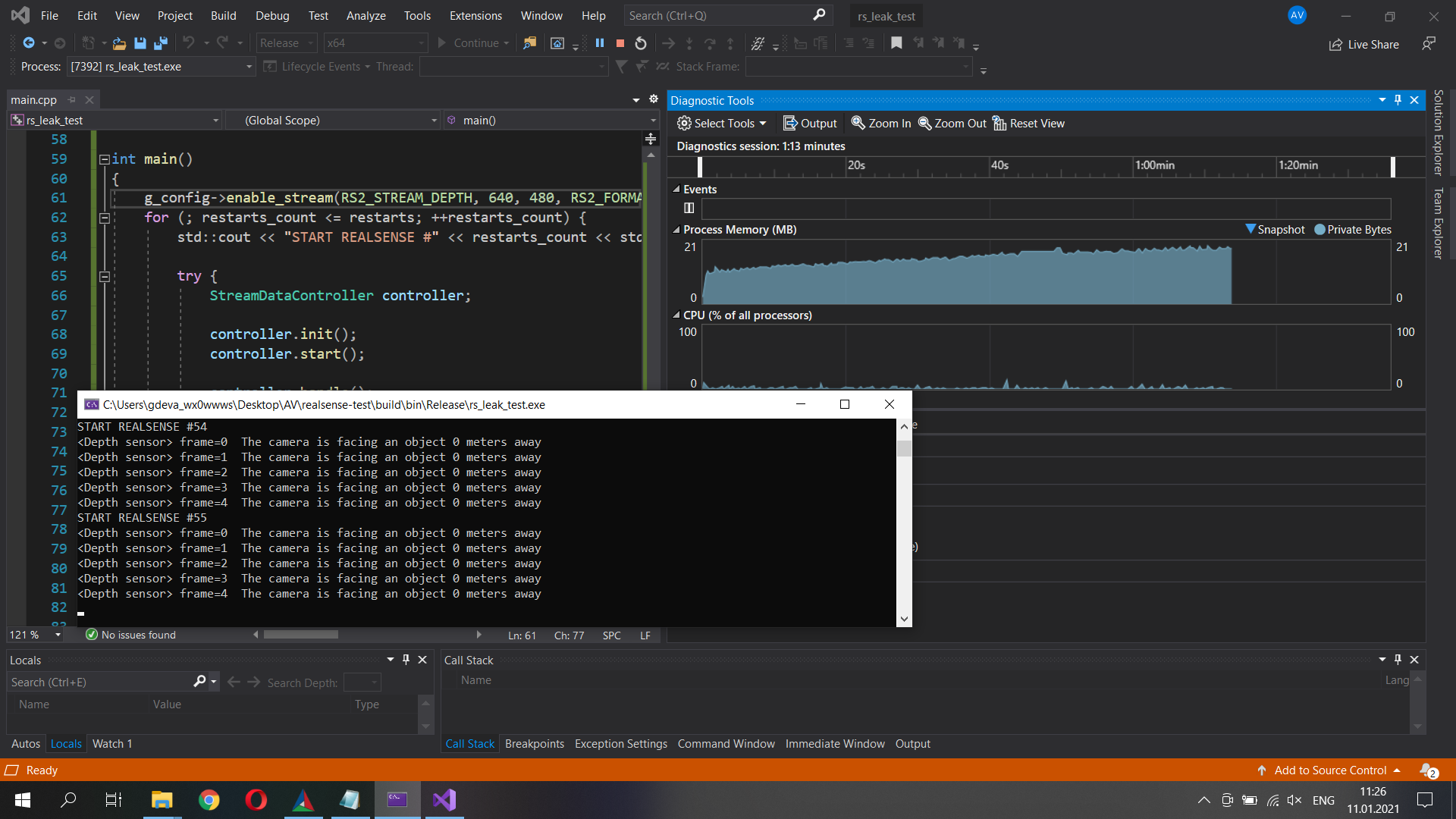Toggle the Snapshot legend in Process Memory
The image size is (1456, 819).
[x=1276, y=229]
